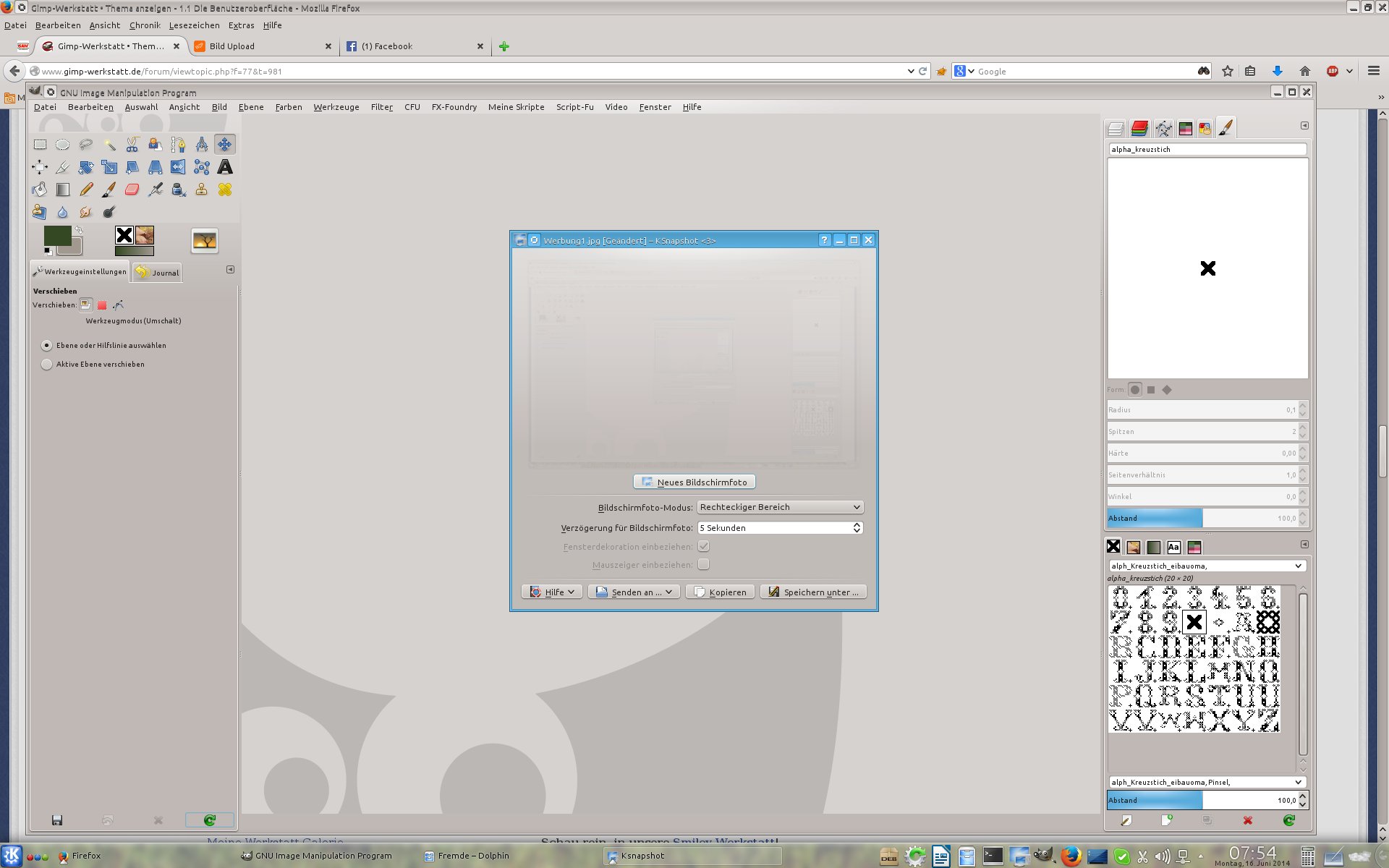The image size is (1389, 868).
Task: Open the Hilfe dropdown button in KSnapshot
Action: coord(551,592)
